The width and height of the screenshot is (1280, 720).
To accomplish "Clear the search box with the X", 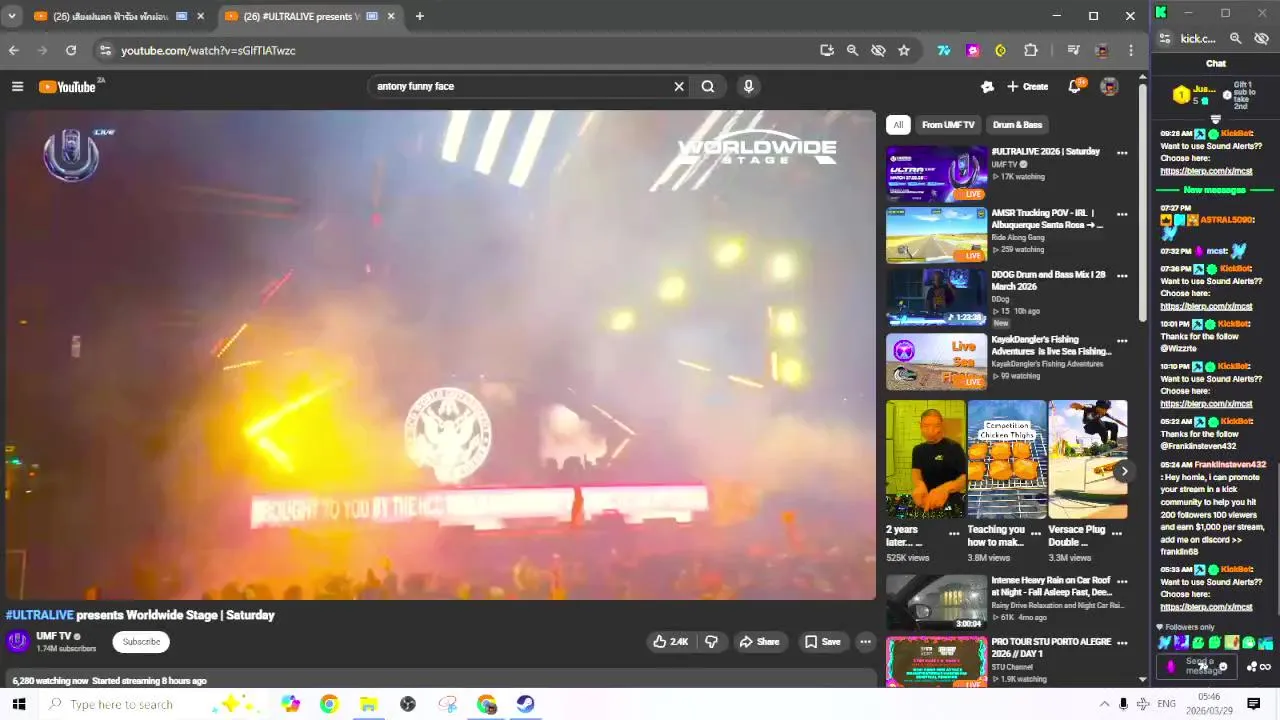I will (x=679, y=87).
